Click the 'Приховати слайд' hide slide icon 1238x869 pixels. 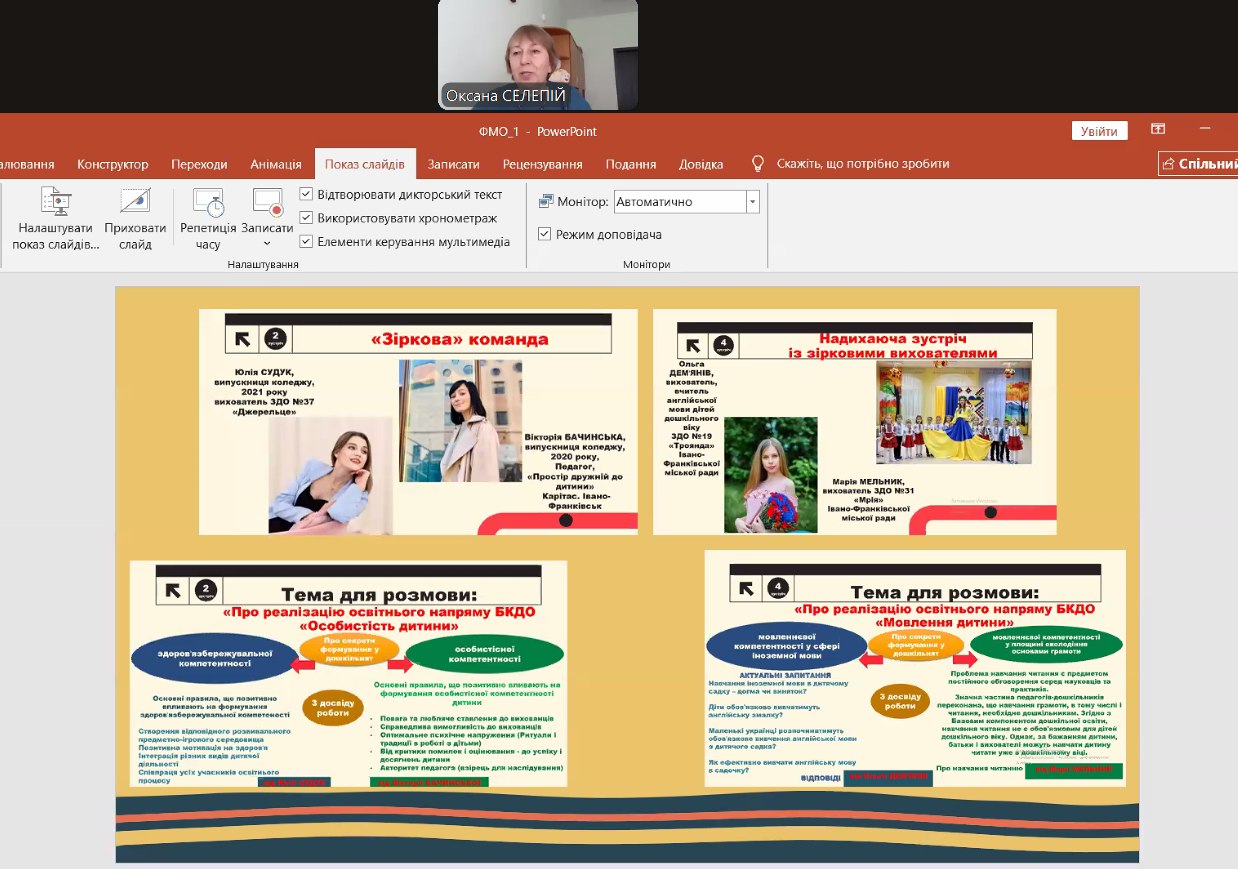click(x=135, y=203)
